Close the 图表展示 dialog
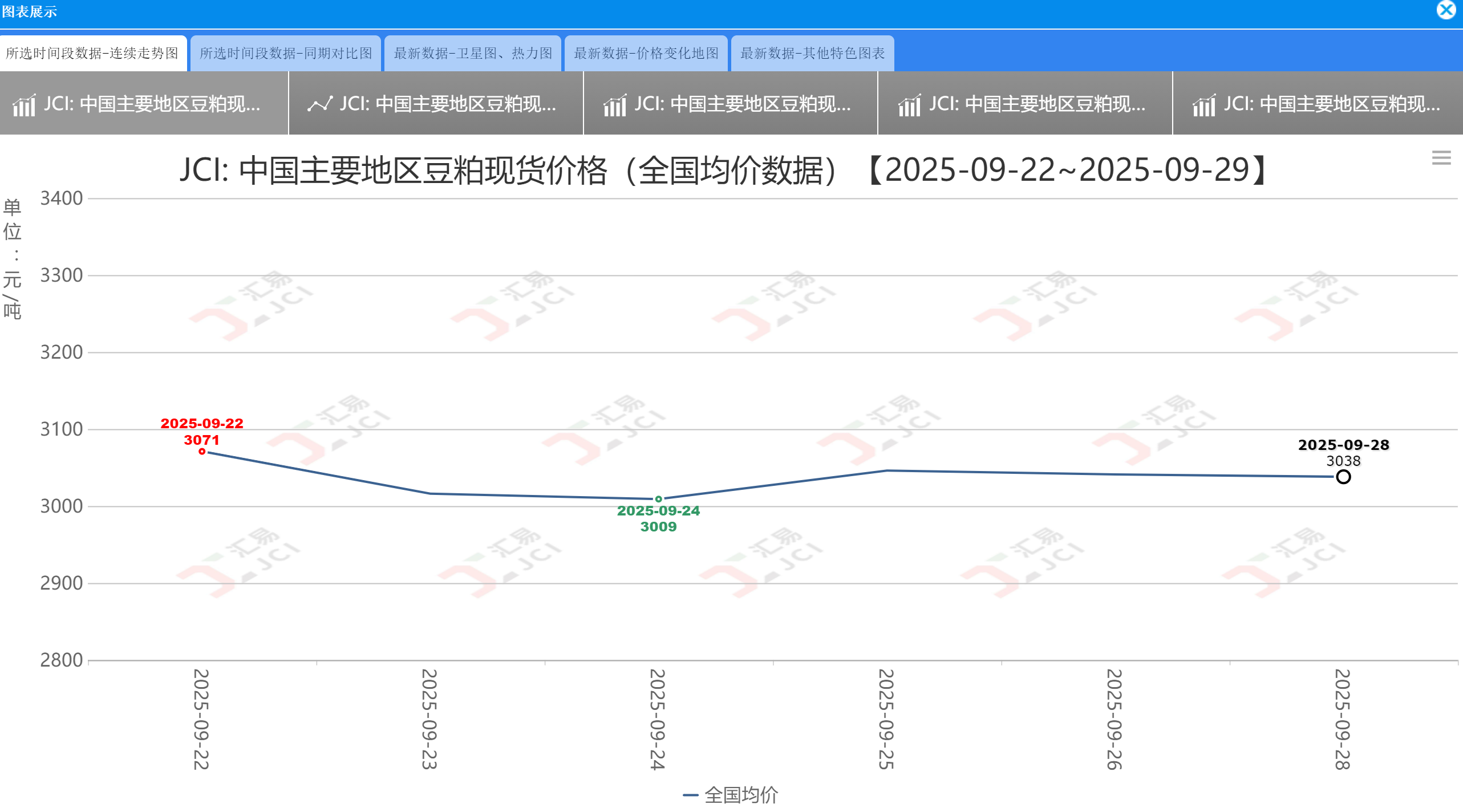The width and height of the screenshot is (1463, 812). coord(1446,10)
